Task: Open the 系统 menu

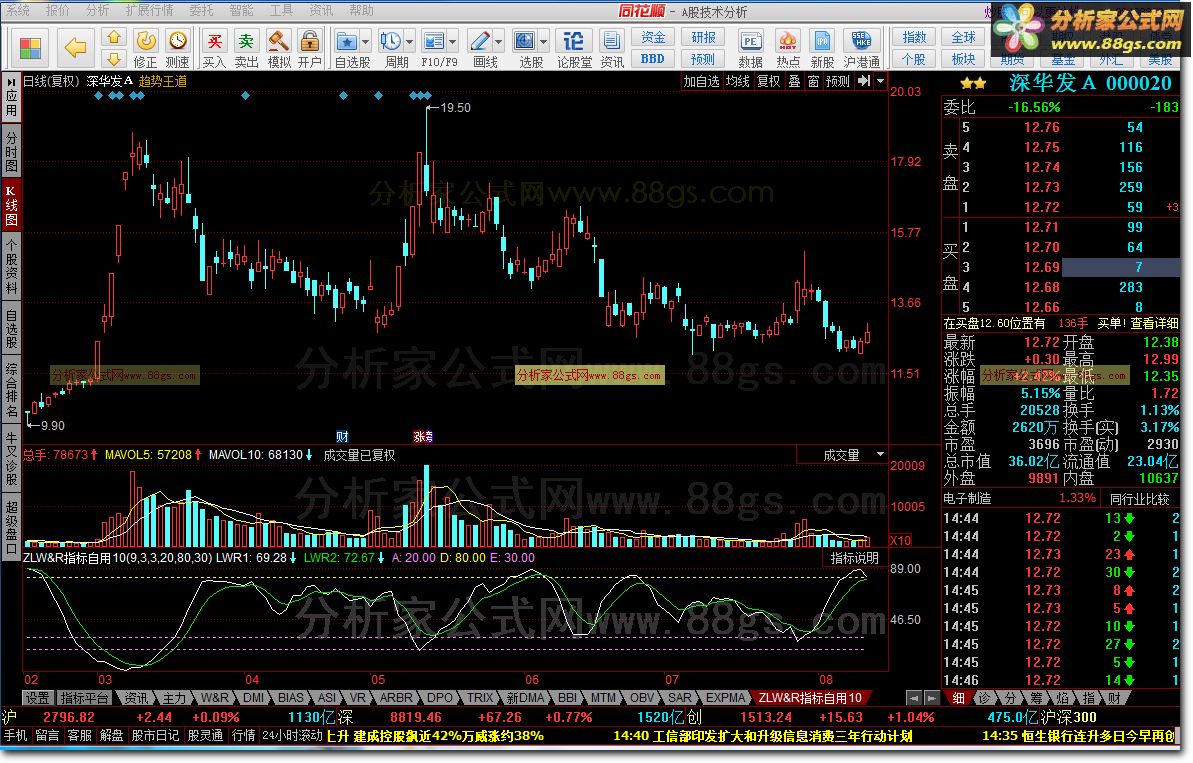Action: [18, 10]
